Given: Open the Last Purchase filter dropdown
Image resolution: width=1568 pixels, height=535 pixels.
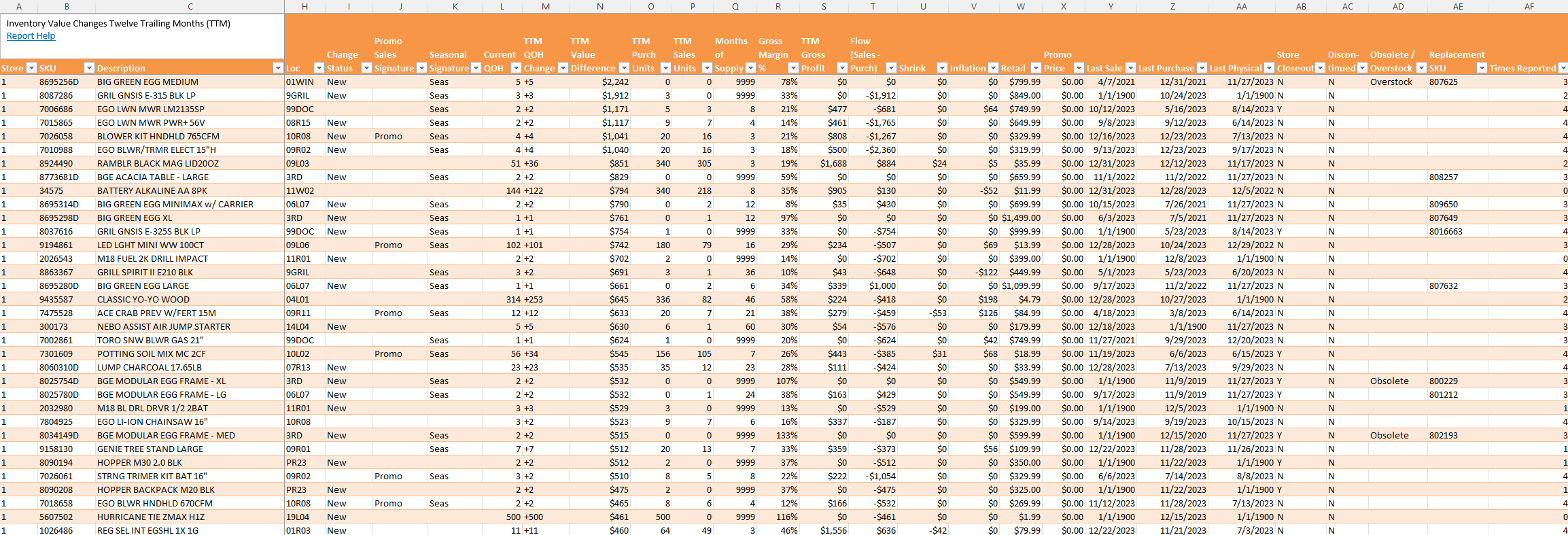Looking at the screenshot, I should [1202, 68].
